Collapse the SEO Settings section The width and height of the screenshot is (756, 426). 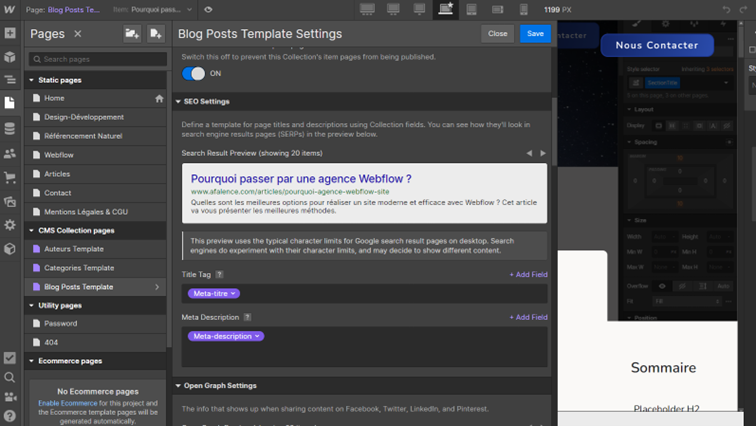pyautogui.click(x=178, y=102)
